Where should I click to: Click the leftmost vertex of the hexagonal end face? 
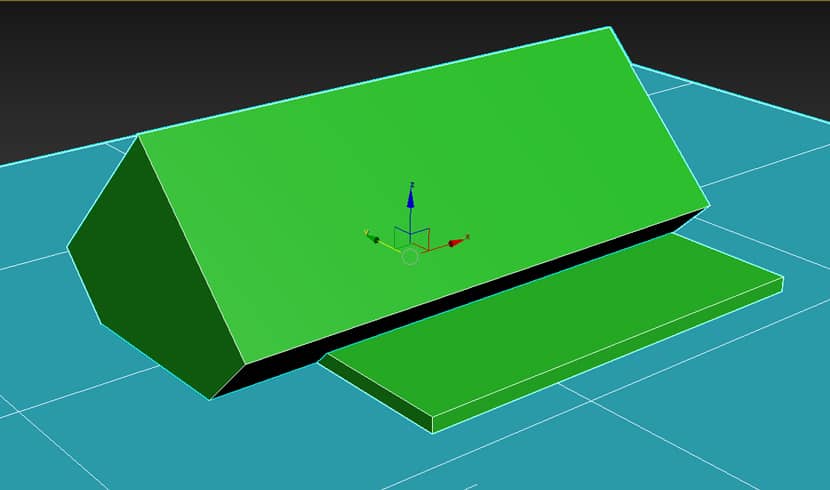[68, 247]
